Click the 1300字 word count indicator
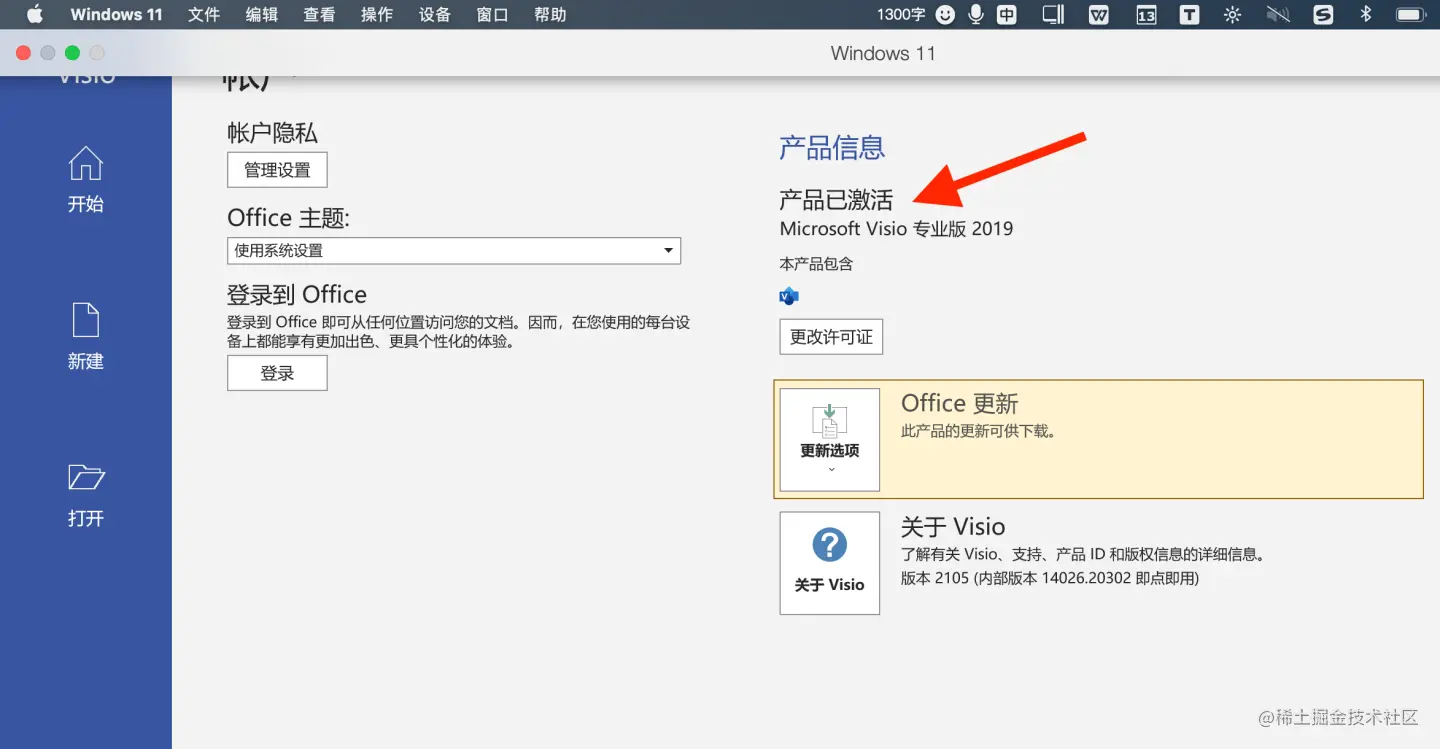Image resolution: width=1440 pixels, height=749 pixels. (901, 15)
